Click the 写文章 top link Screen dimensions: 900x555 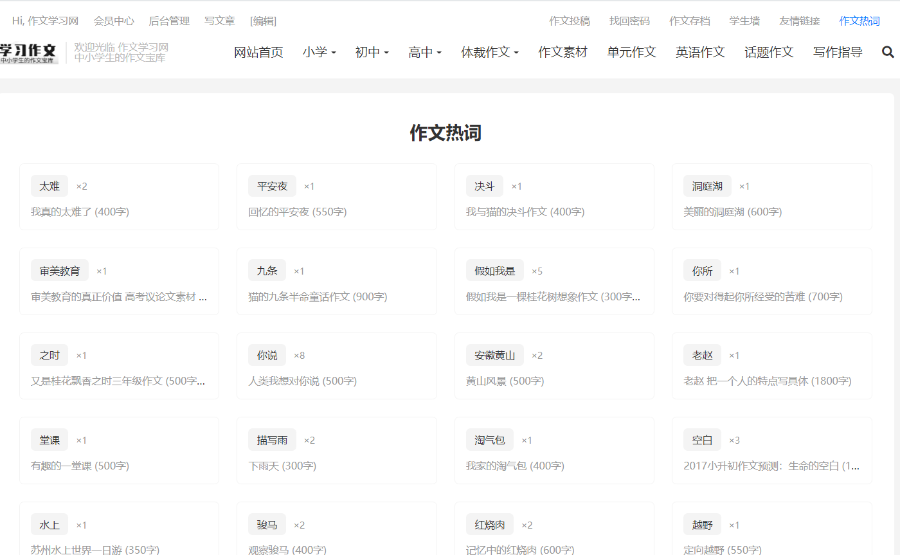(219, 21)
